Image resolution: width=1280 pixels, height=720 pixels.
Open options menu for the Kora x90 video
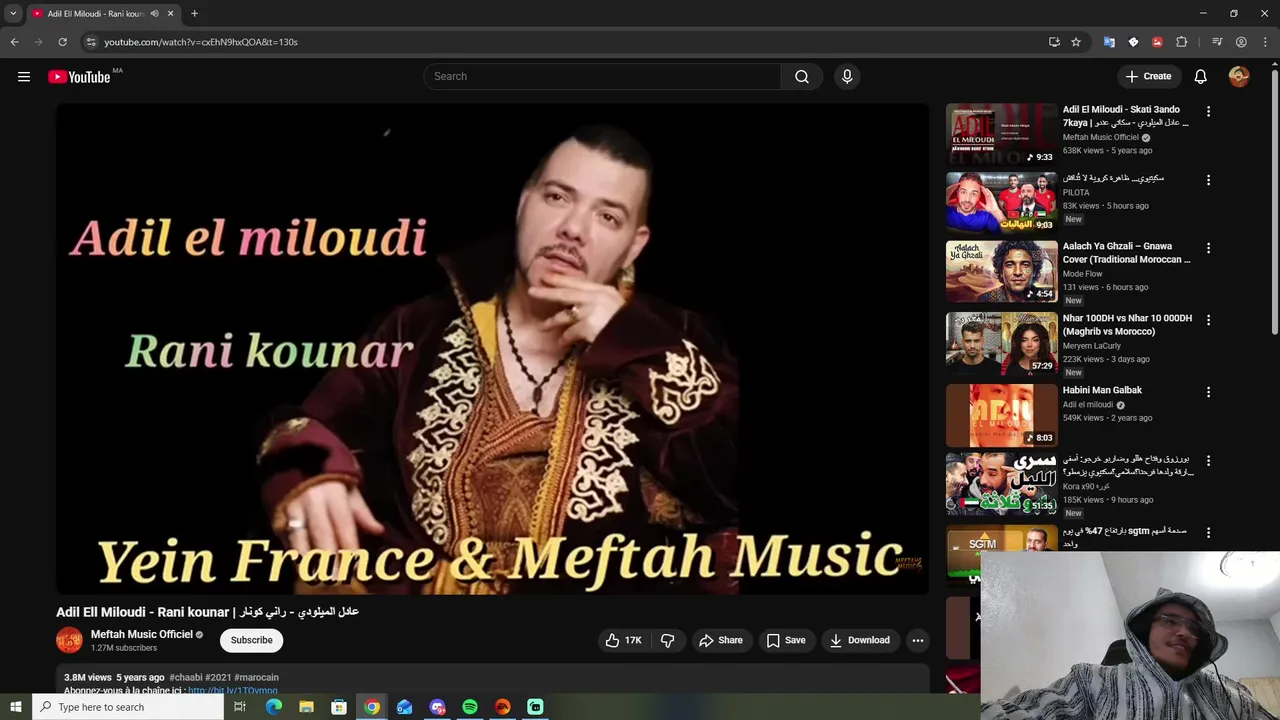pos(1208,461)
